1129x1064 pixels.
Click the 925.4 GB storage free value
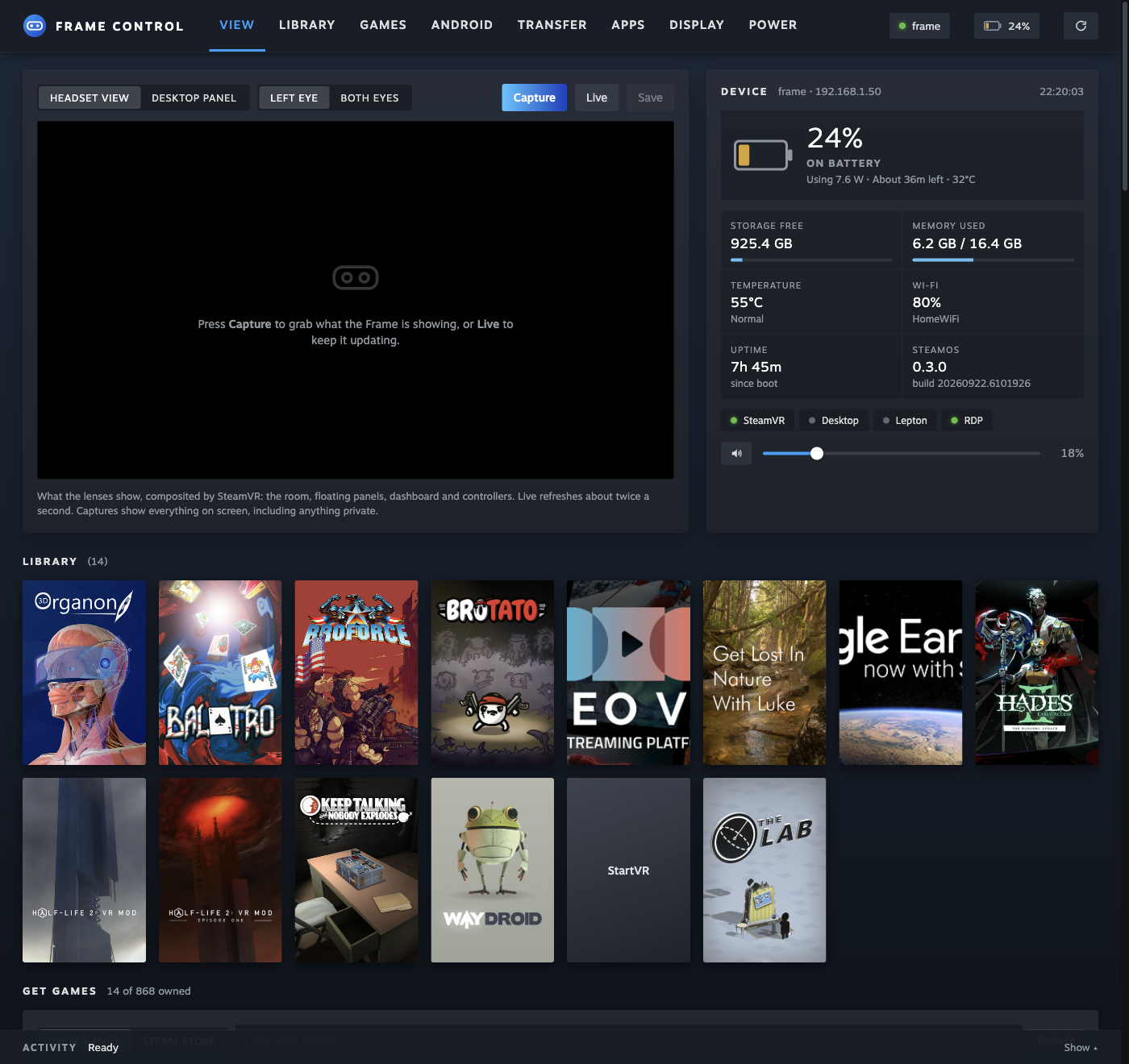761,243
